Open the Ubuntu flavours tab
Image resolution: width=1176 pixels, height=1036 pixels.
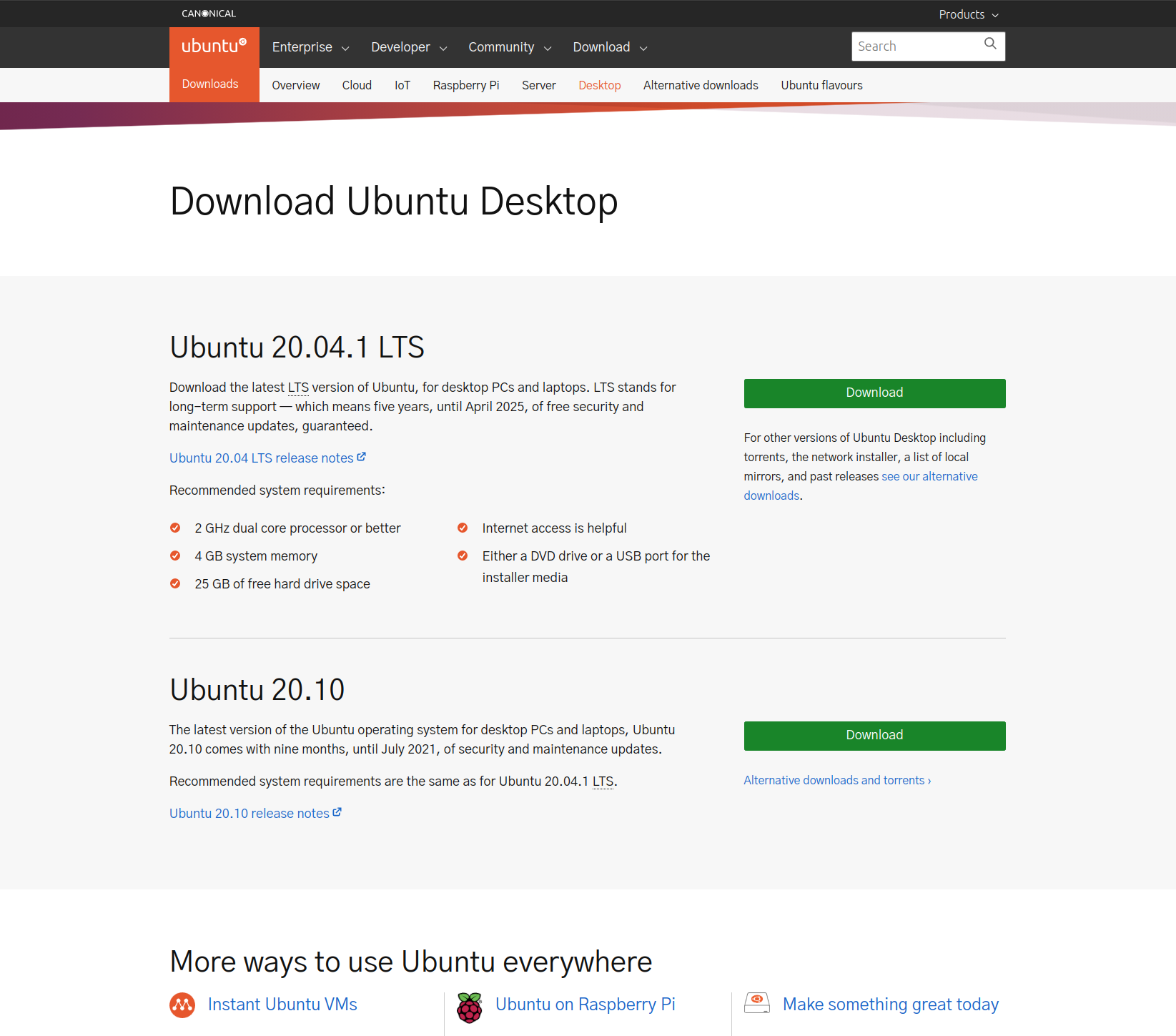[821, 85]
